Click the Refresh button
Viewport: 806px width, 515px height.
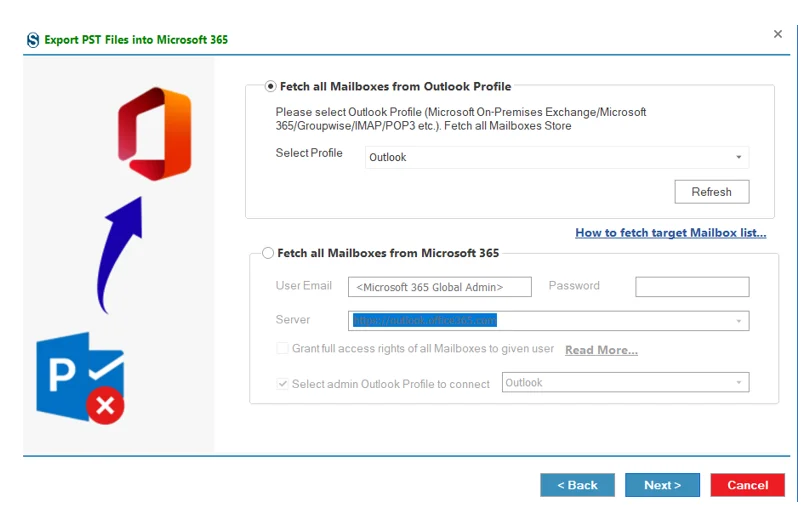pos(711,192)
